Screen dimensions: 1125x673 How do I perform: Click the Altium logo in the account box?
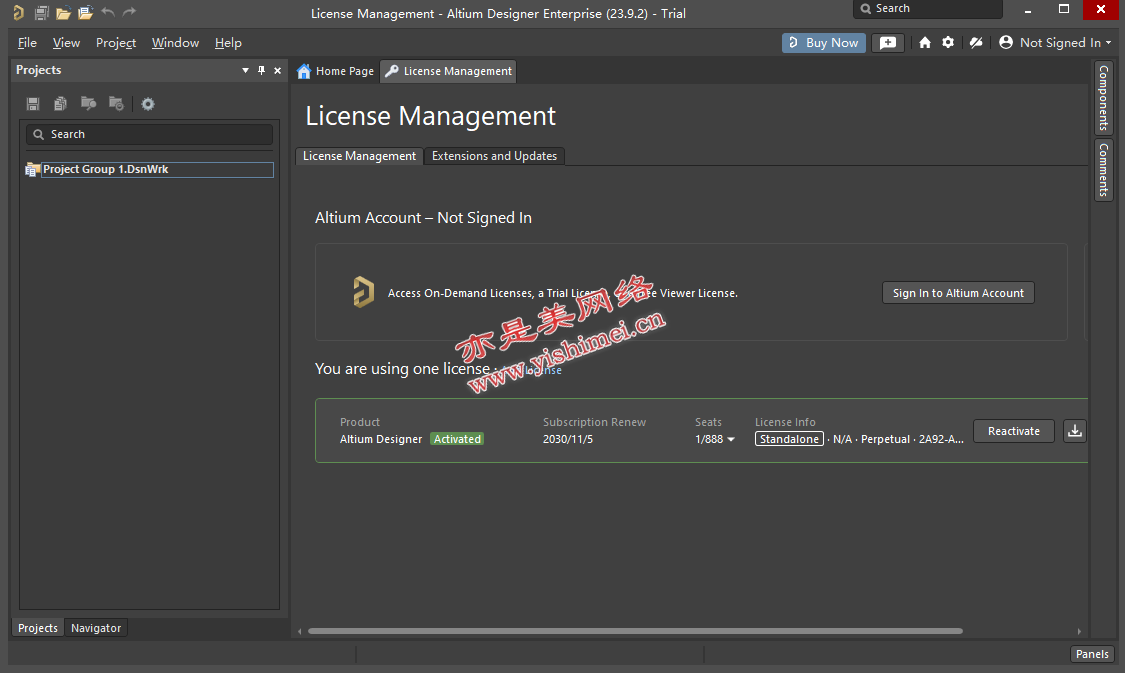point(364,292)
